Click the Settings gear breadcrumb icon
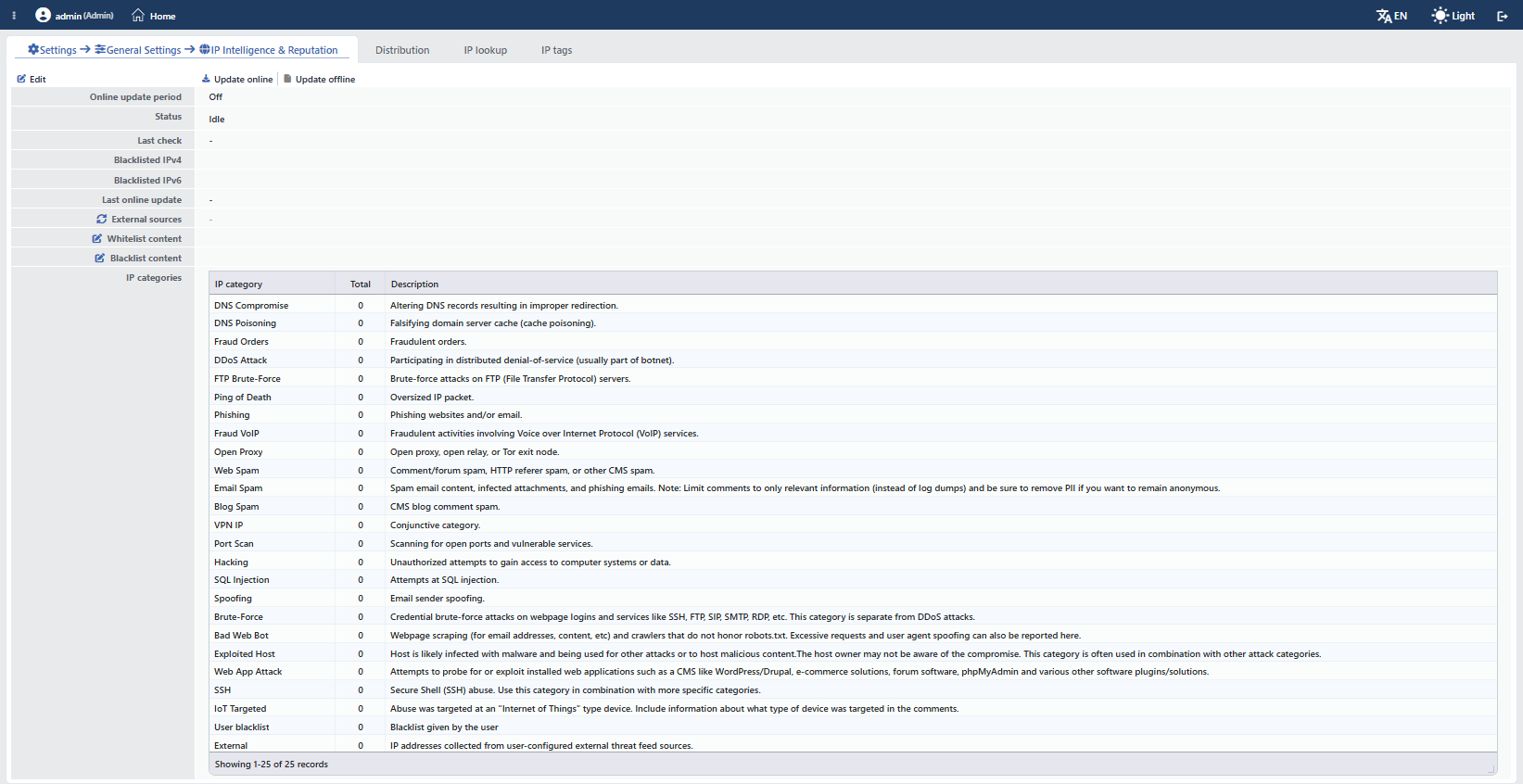 [33, 49]
